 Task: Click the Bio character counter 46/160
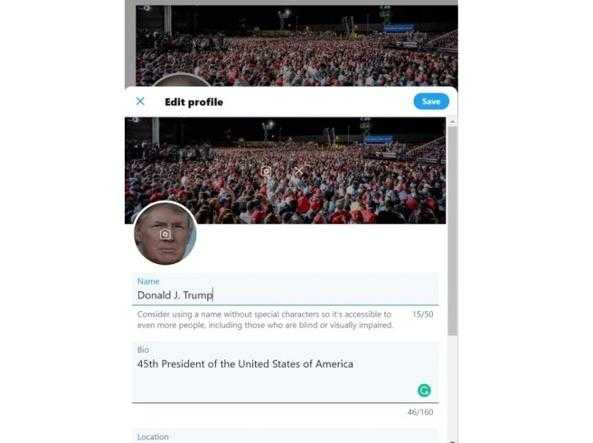[420, 412]
